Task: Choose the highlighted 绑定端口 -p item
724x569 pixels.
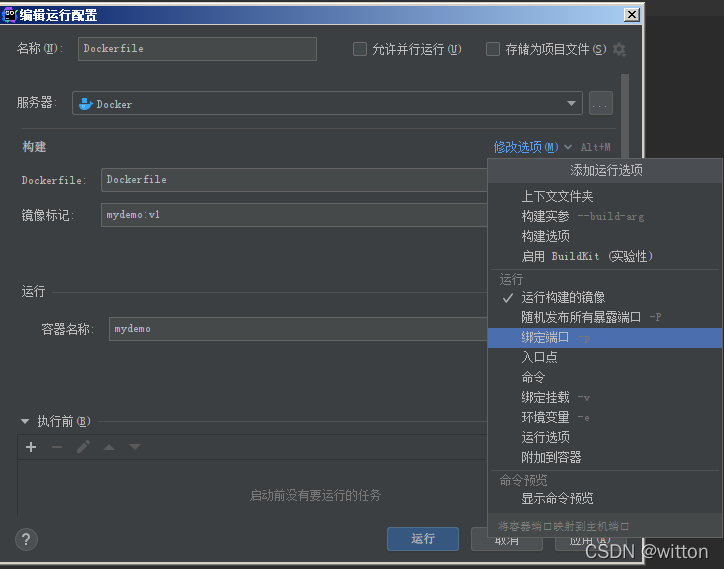Action: tap(605, 338)
